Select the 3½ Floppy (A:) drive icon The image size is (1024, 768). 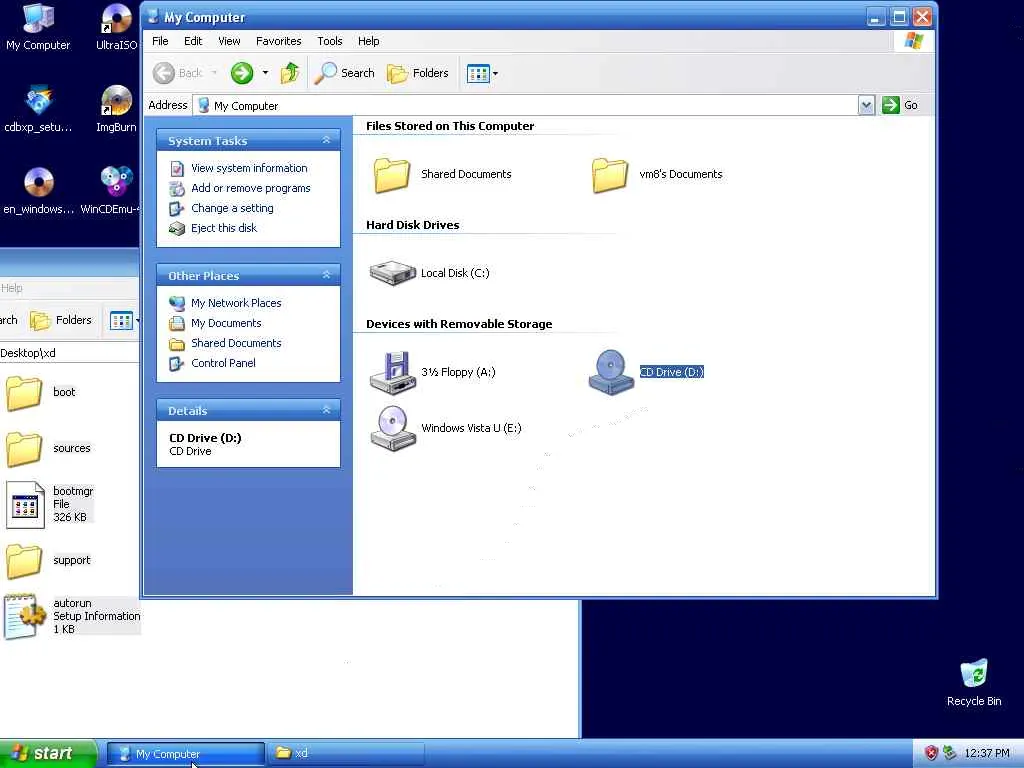coord(392,372)
